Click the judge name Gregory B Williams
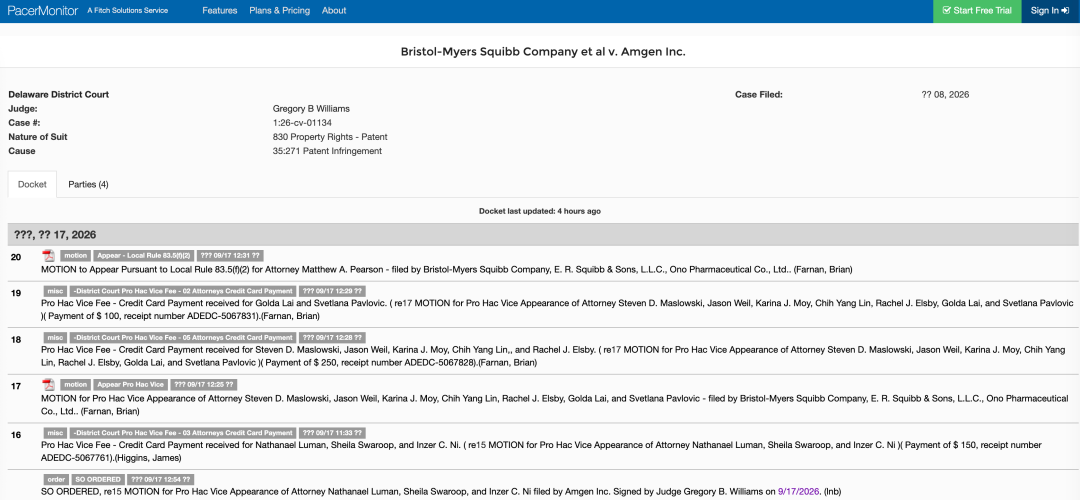The width and height of the screenshot is (1080, 500). click(x=311, y=109)
